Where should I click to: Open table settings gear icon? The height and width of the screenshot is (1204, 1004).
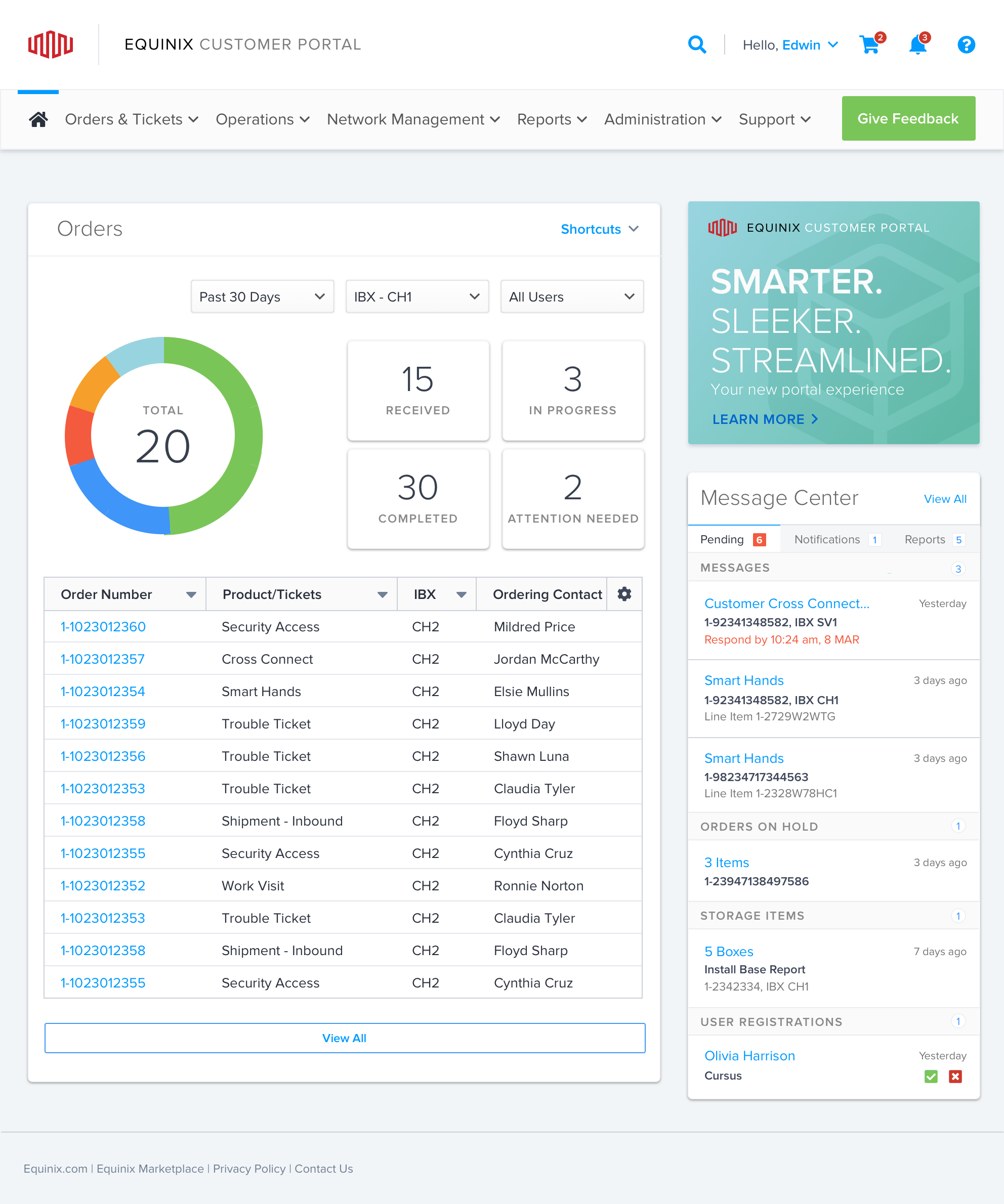[x=624, y=594]
